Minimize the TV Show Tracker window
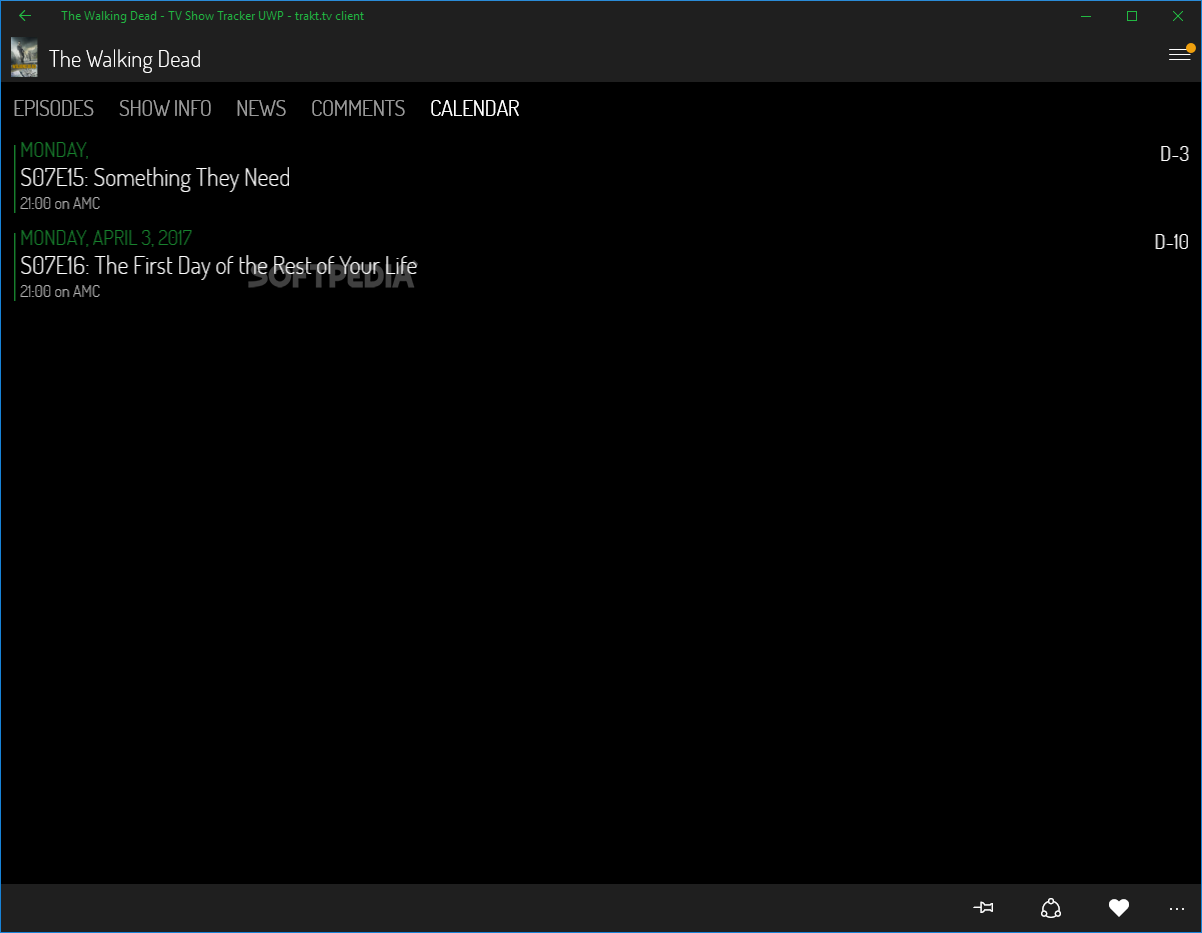The width and height of the screenshot is (1202, 933). click(1086, 16)
